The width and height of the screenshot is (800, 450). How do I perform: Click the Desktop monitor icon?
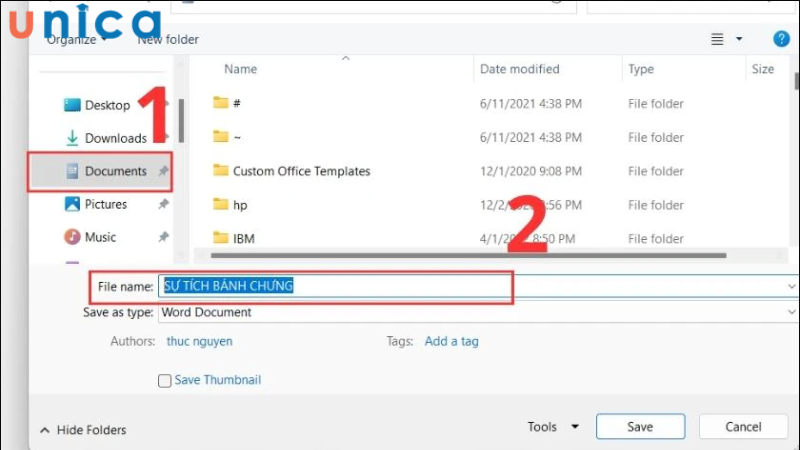72,105
